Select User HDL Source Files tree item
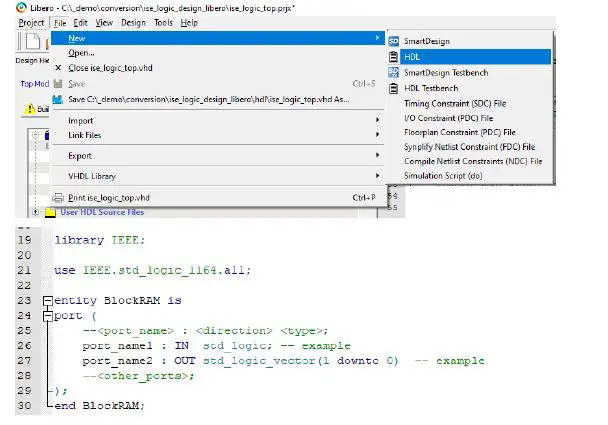Screen dimensions: 608x425 point(102,212)
